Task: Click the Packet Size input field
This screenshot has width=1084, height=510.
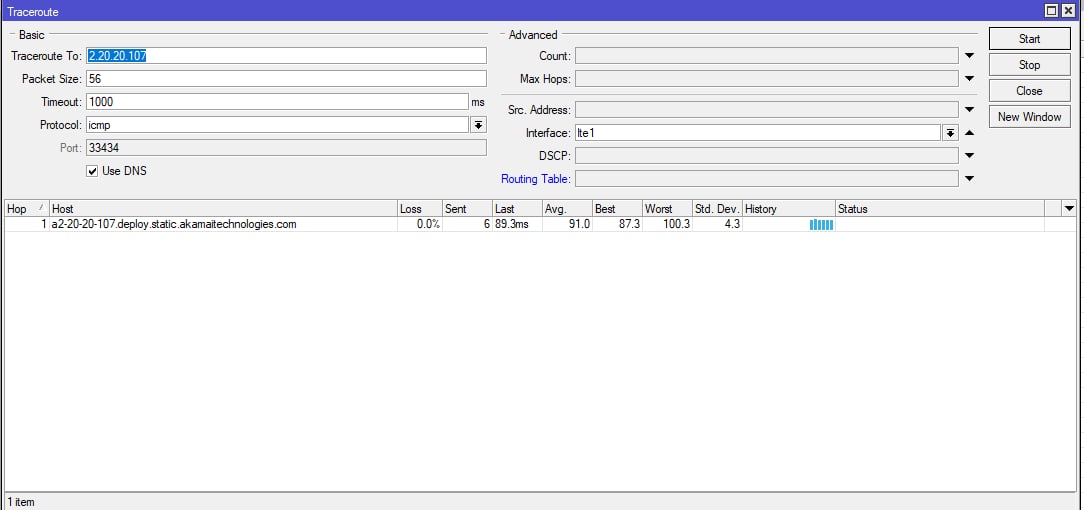Action: pyautogui.click(x=286, y=79)
